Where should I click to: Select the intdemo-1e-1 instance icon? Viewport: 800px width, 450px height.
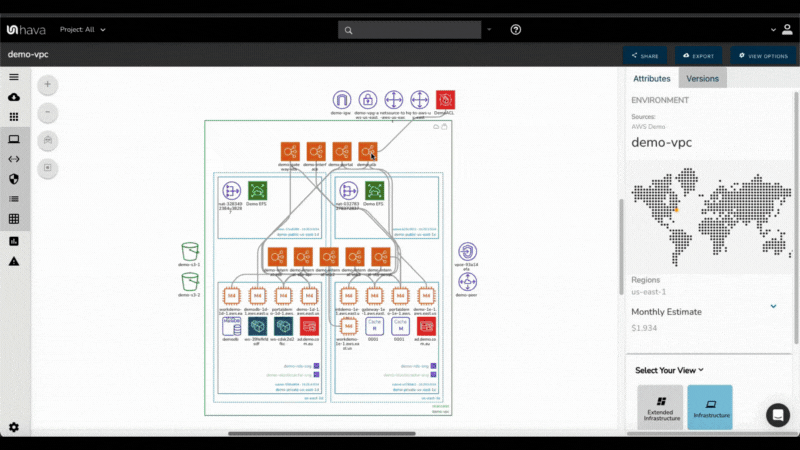click(348, 296)
